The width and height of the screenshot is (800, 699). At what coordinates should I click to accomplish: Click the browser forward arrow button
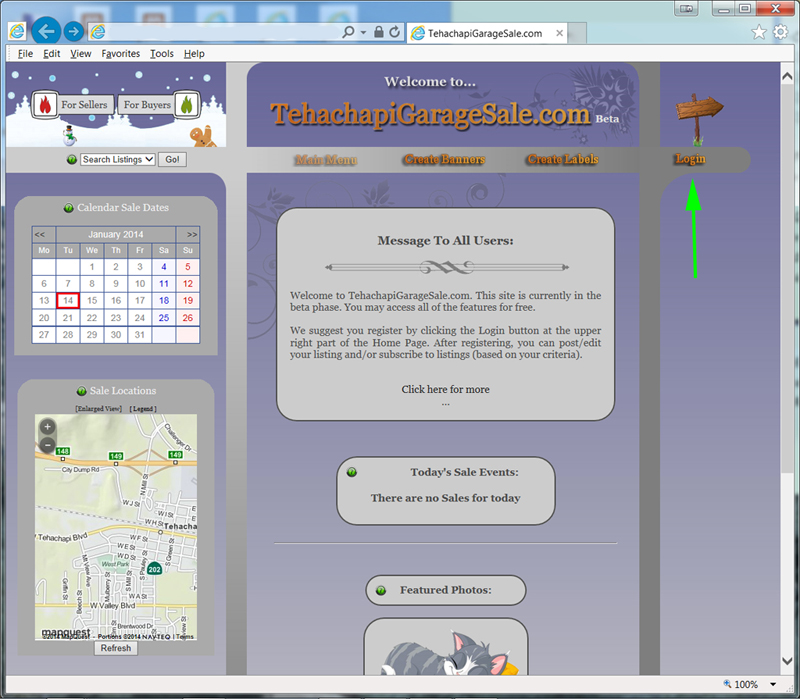[x=74, y=32]
